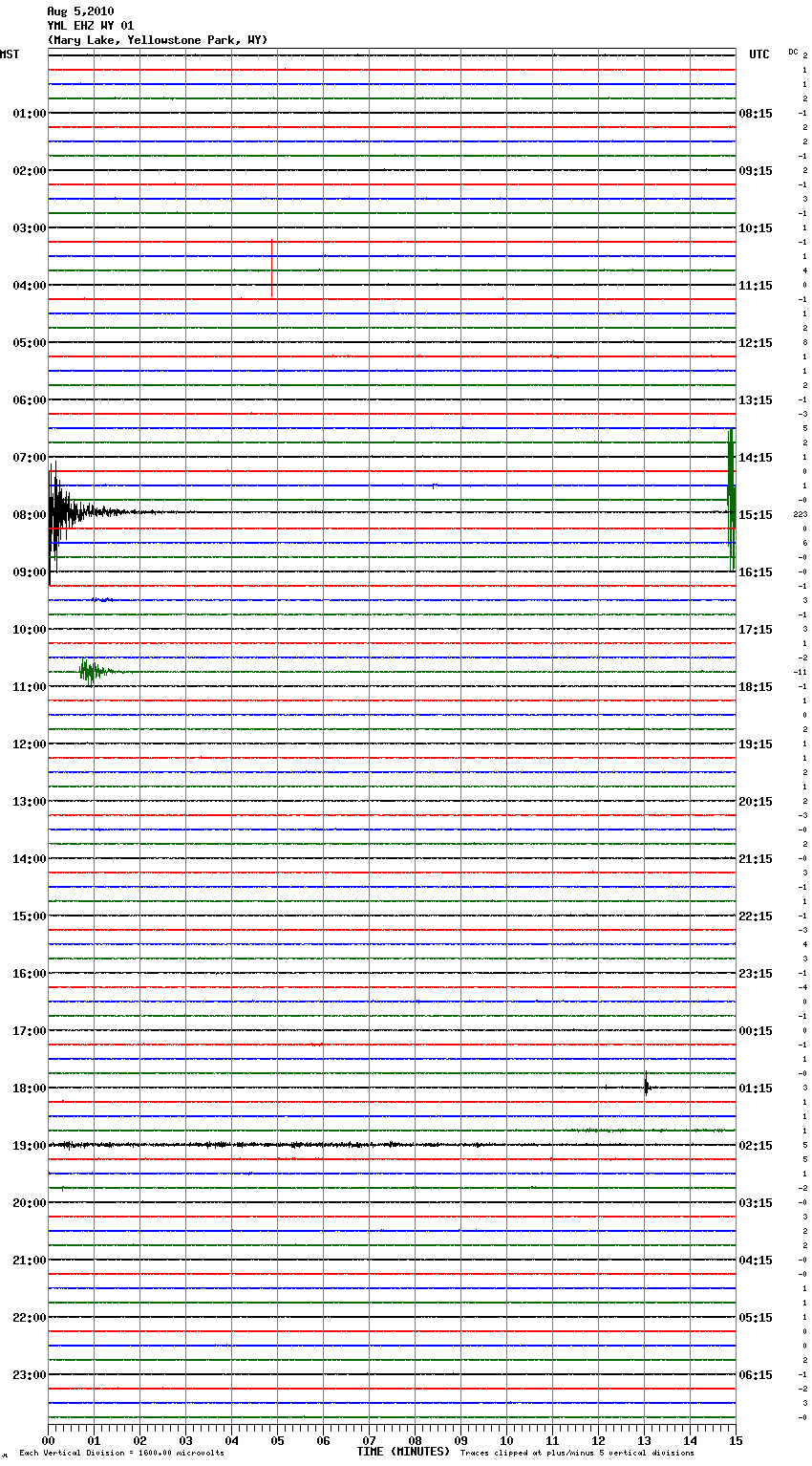Click minute '03' on bottom axis
This screenshot has width=812, height=1466.
tap(186, 1440)
